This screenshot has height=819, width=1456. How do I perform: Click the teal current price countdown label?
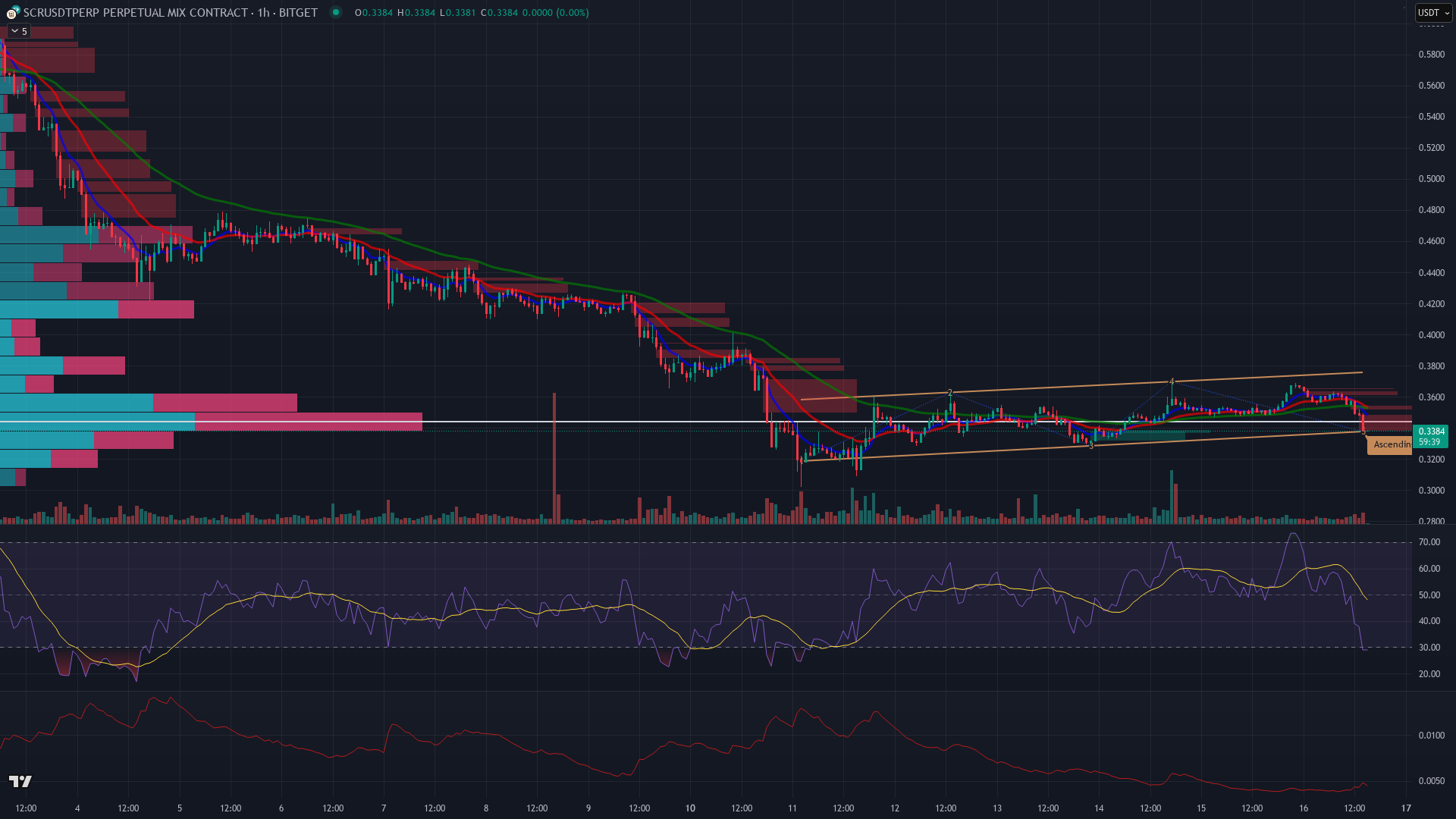(1429, 436)
